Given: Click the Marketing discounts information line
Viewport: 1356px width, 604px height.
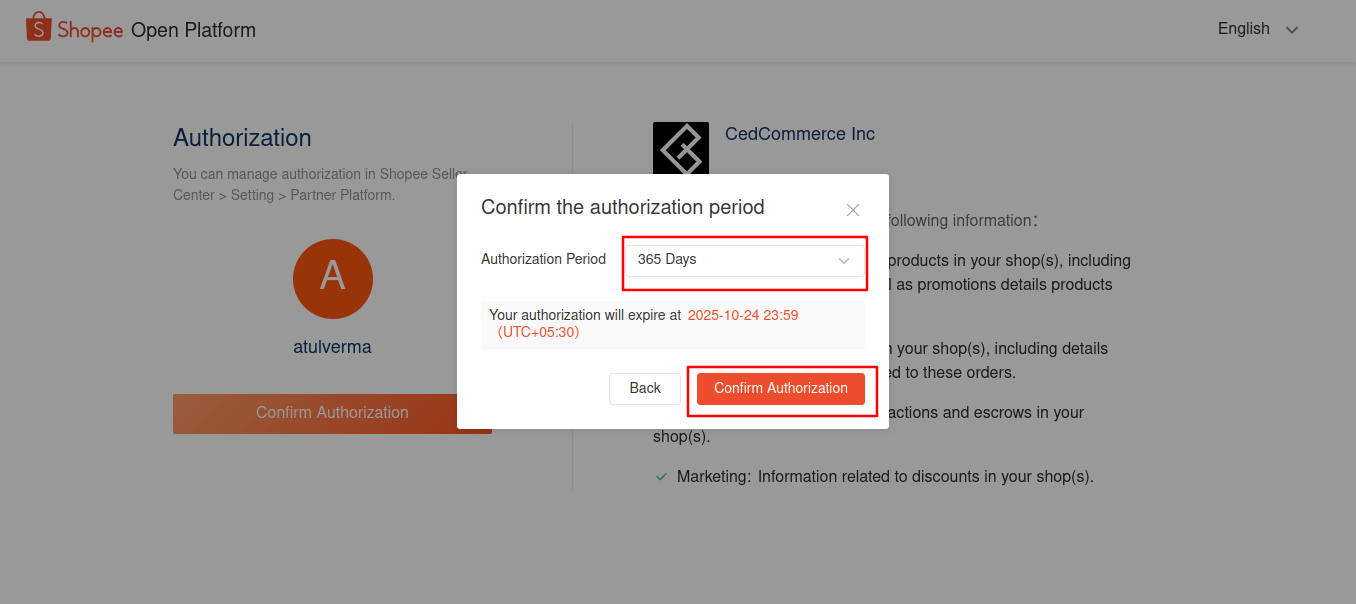Looking at the screenshot, I should [885, 477].
